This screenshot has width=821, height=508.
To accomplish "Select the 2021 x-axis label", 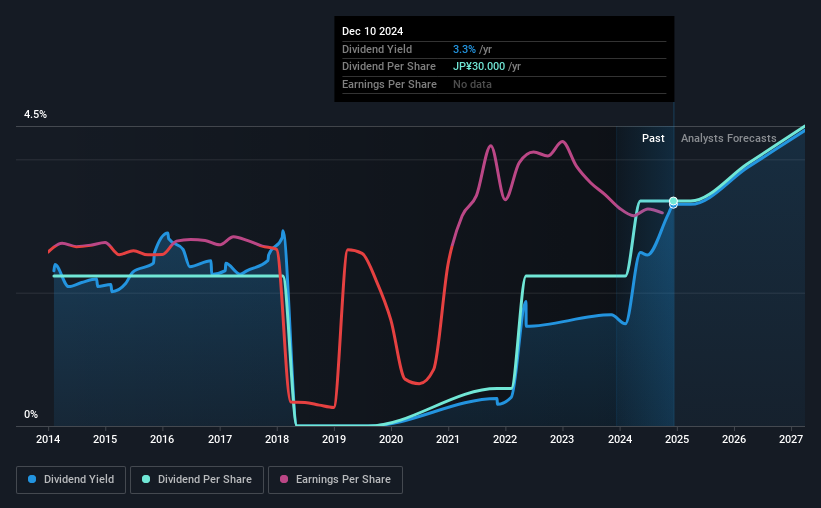I will (x=448, y=439).
